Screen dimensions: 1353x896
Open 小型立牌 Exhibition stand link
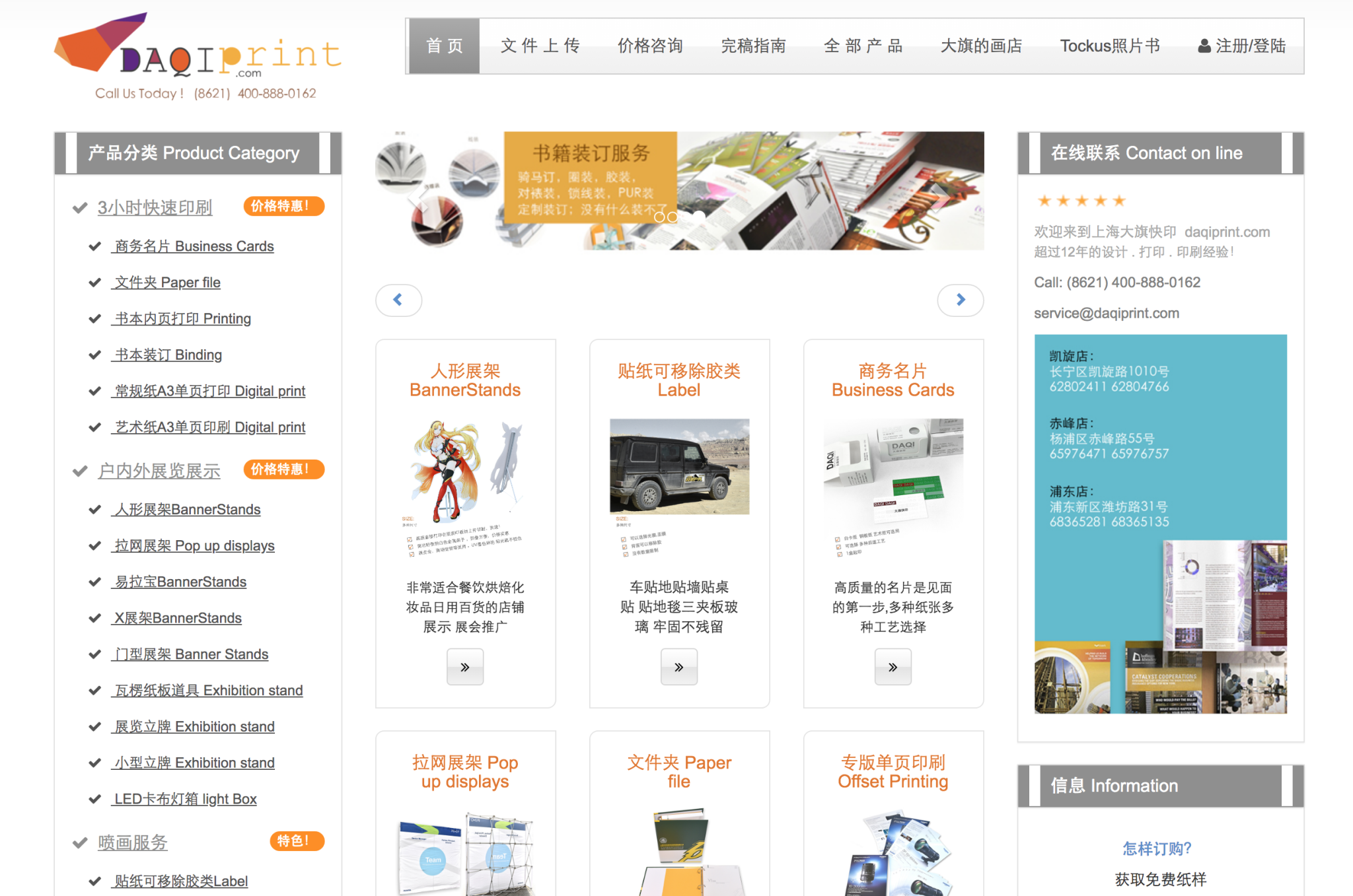(194, 763)
